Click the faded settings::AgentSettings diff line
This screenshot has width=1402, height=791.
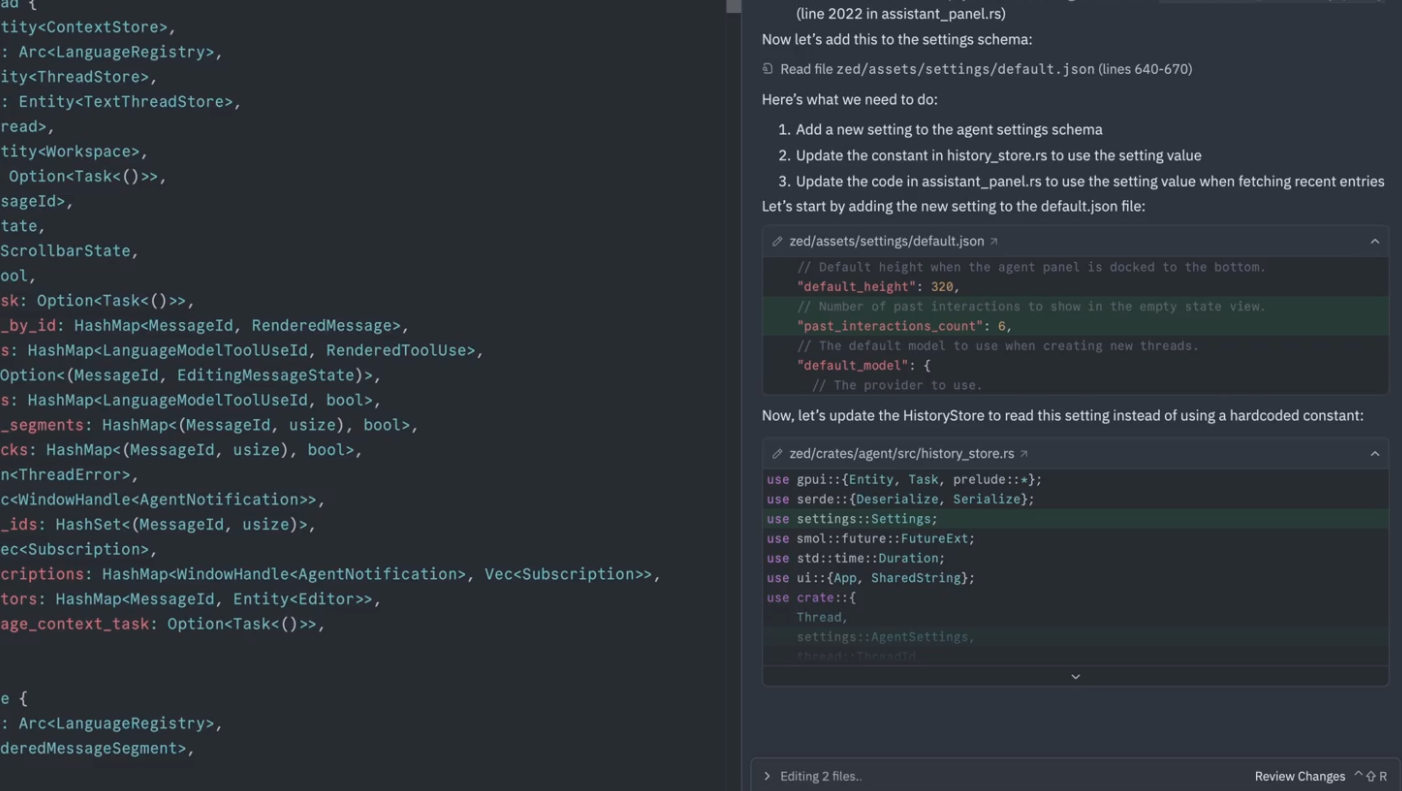884,637
